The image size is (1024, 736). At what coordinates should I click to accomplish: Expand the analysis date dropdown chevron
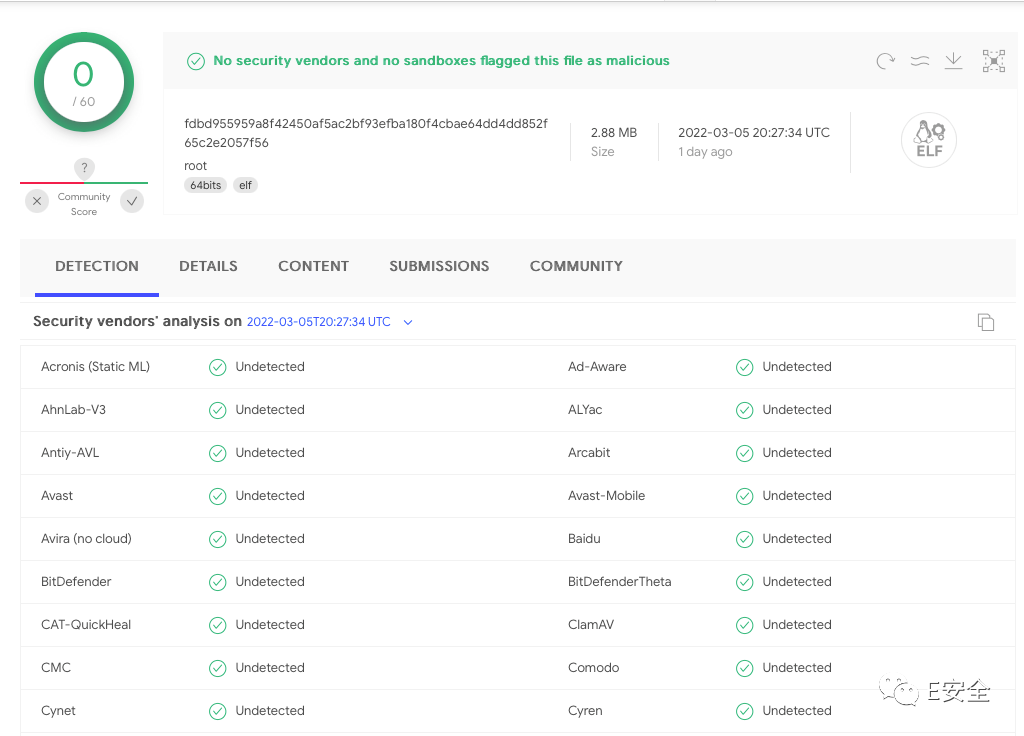pyautogui.click(x=408, y=322)
